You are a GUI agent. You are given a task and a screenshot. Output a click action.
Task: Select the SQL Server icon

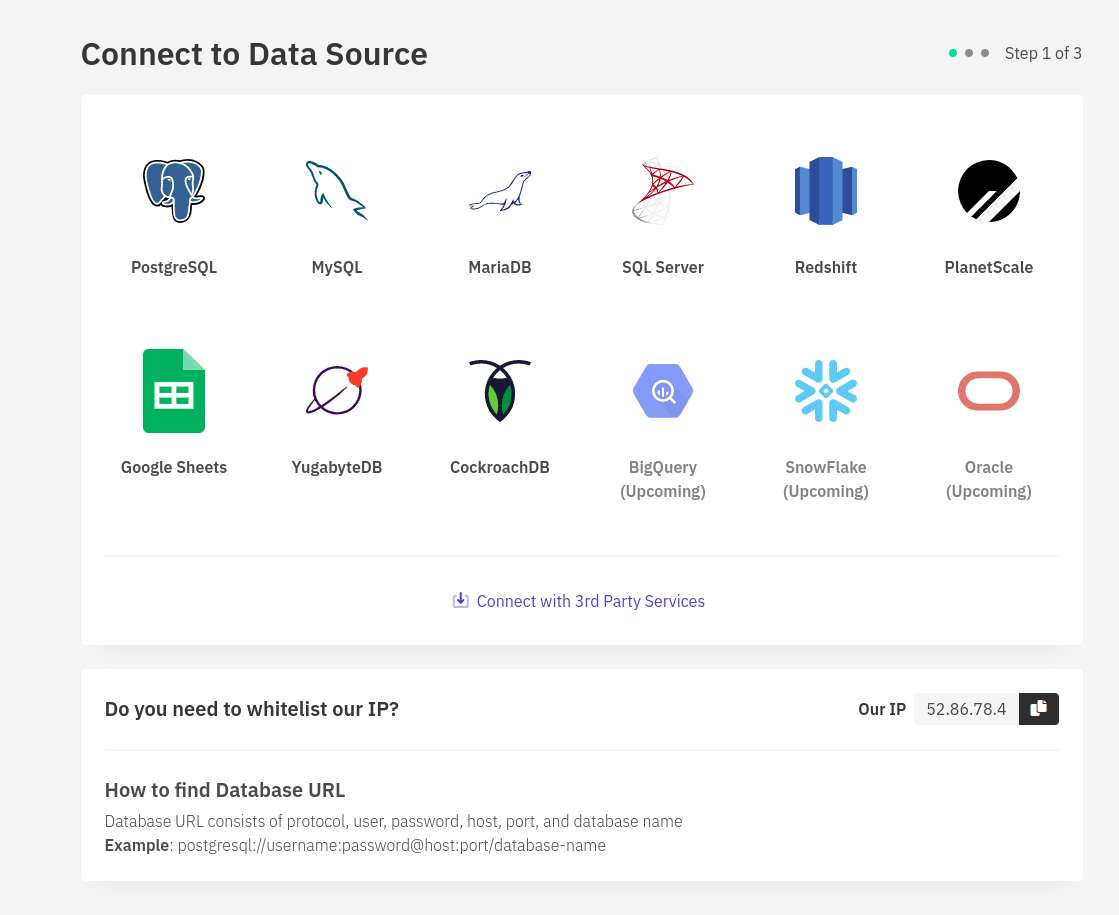[x=662, y=191]
